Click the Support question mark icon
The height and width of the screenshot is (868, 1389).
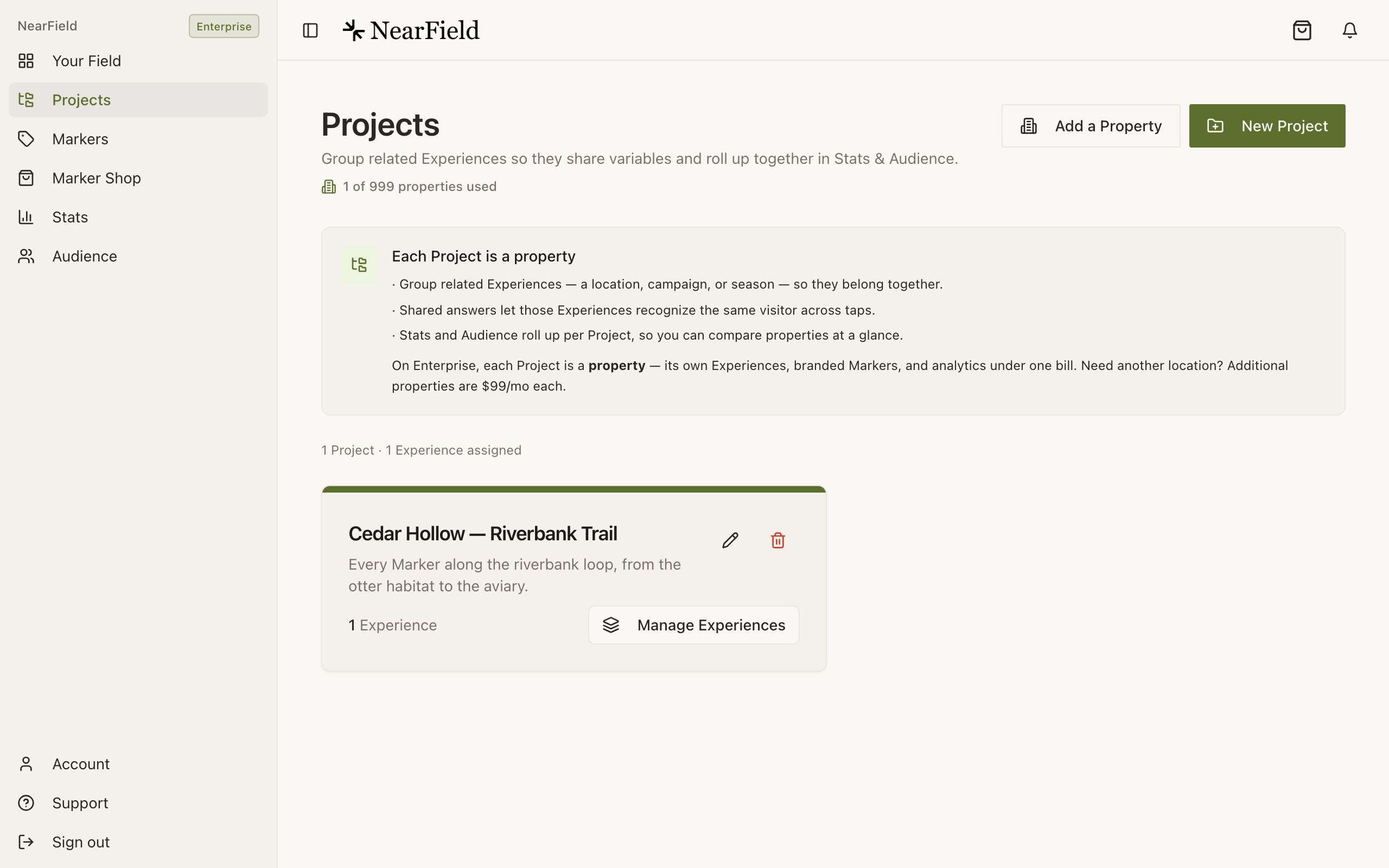pyautogui.click(x=26, y=802)
